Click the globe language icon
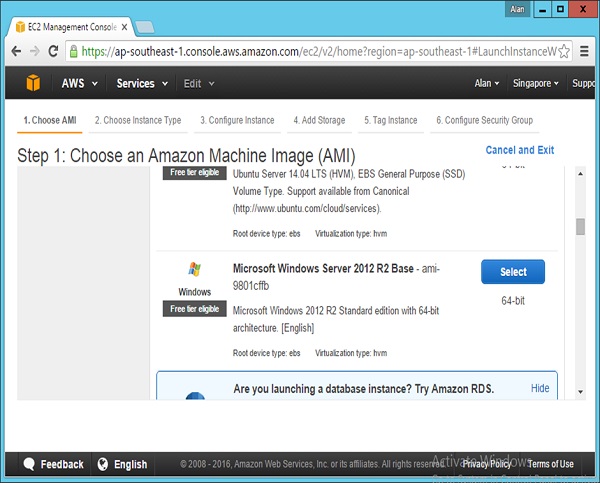The image size is (600, 483). [x=101, y=464]
